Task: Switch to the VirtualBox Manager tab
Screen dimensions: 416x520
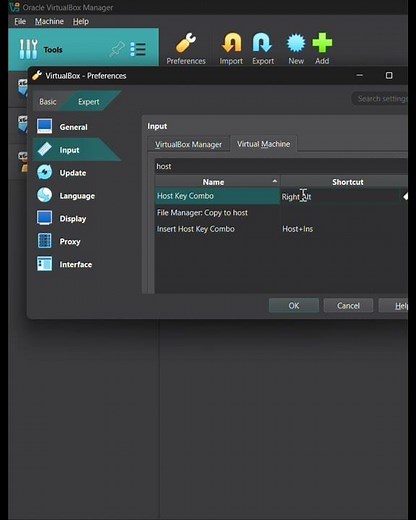Action: pos(188,144)
